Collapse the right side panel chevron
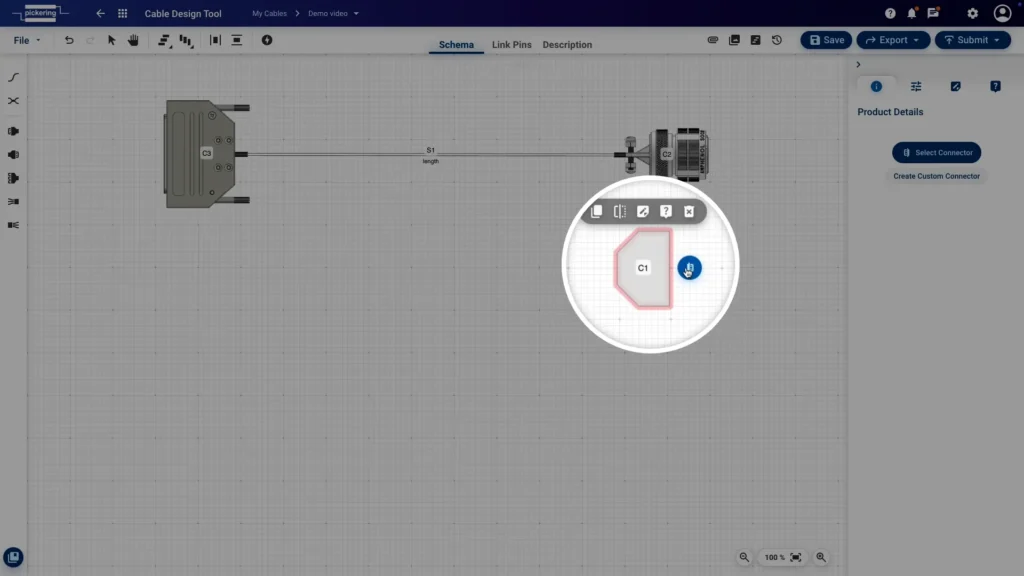1024x576 pixels. [x=858, y=65]
